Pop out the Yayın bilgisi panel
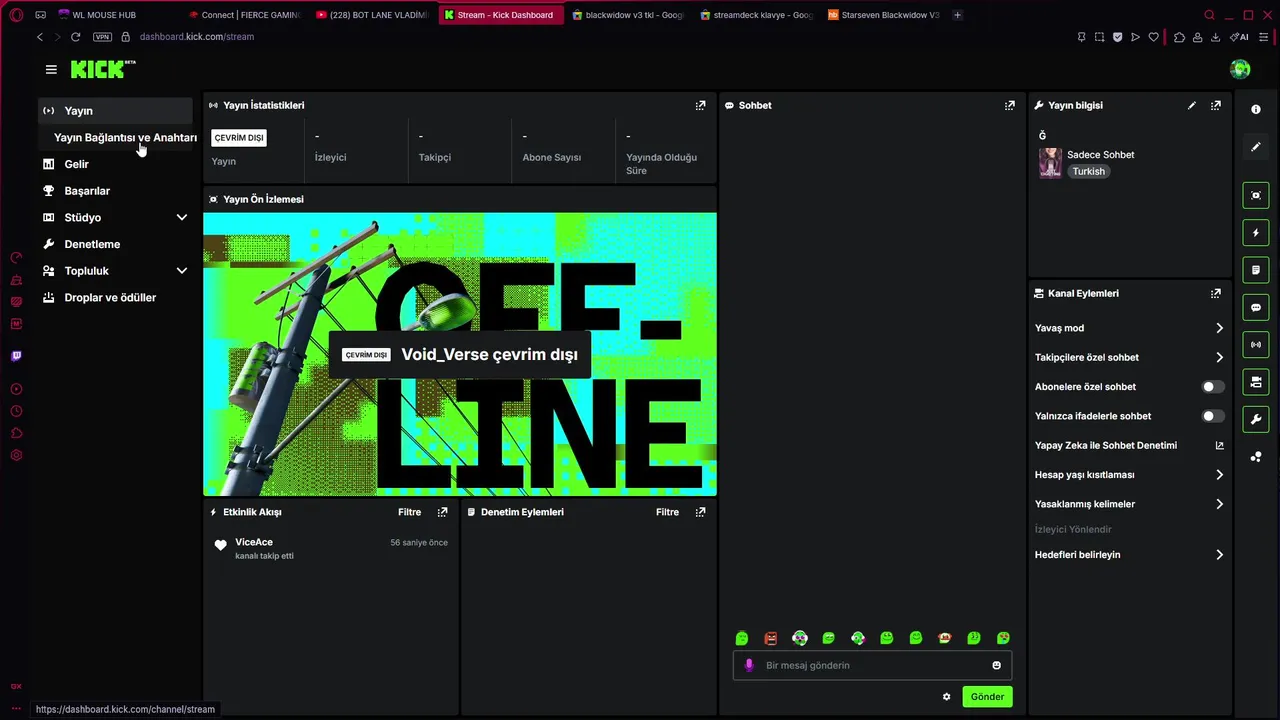 point(1216,105)
